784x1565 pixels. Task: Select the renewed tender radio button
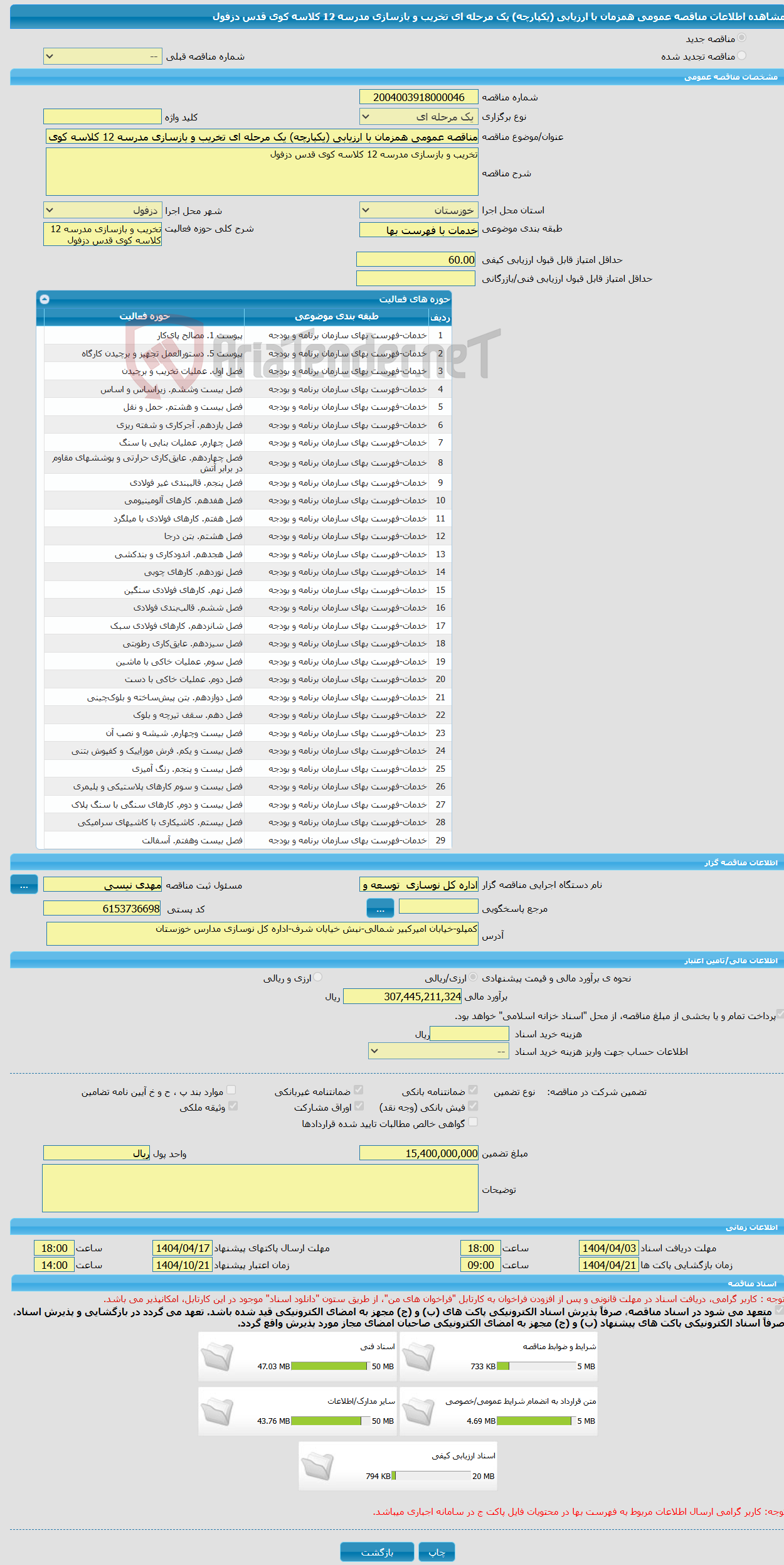[742, 56]
